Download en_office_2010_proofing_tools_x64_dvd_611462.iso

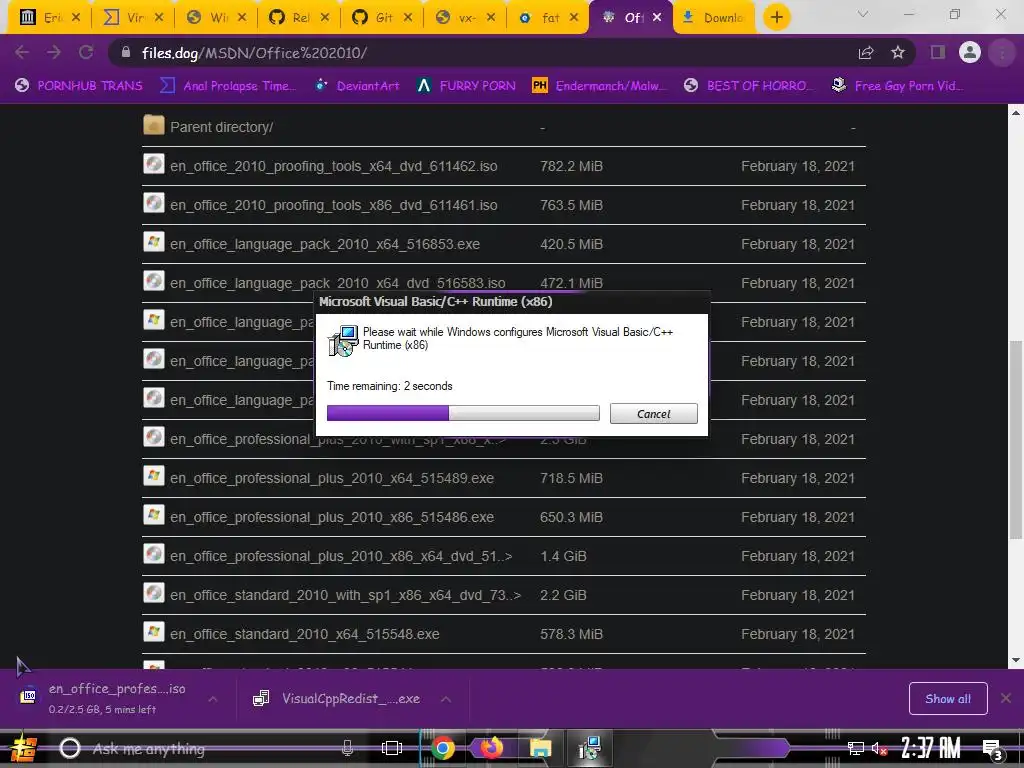[334, 166]
